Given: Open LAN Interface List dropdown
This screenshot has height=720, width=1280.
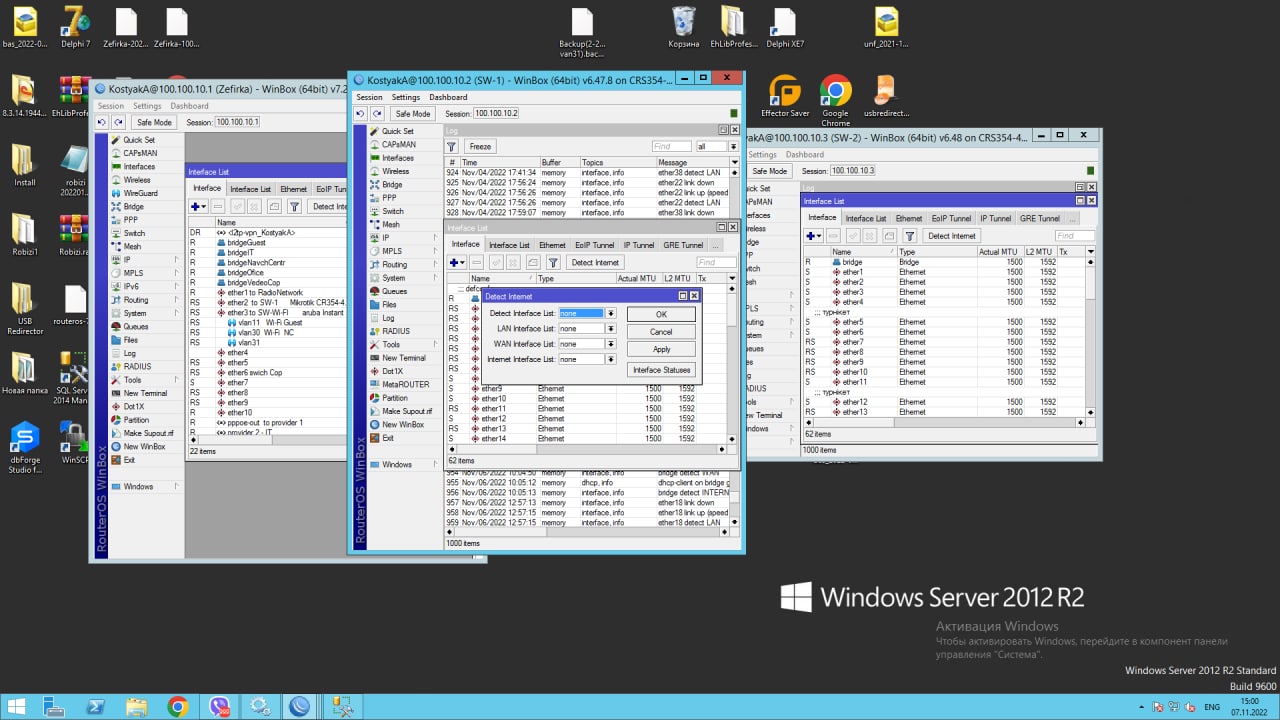Looking at the screenshot, I should click(x=610, y=328).
